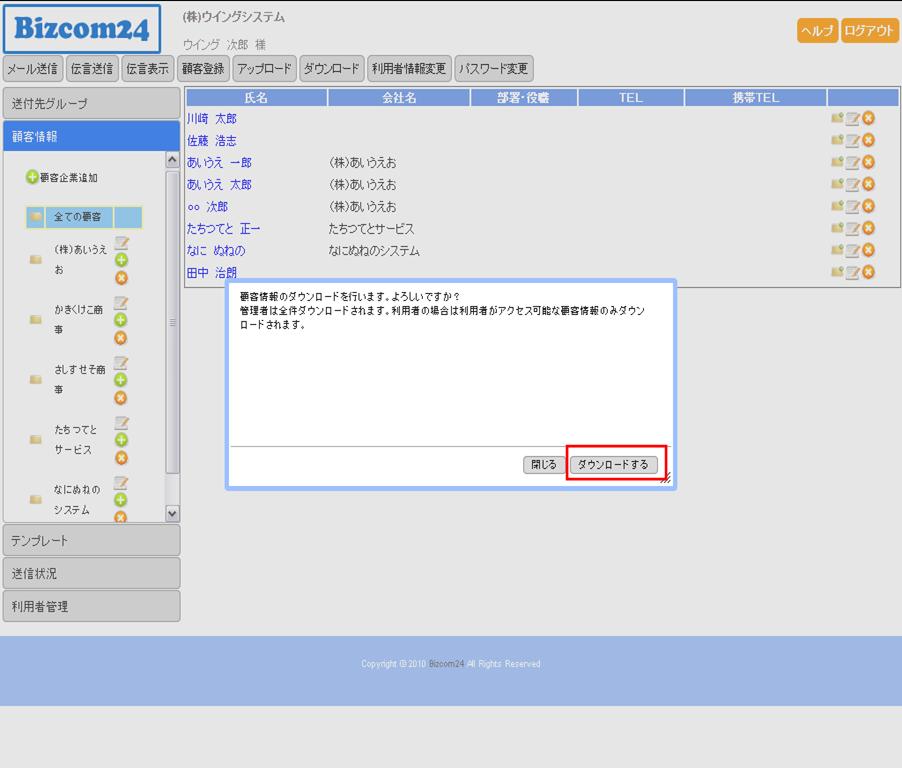Viewport: 902px width, 768px height.
Task: Expand the テンプレート accordion panel
Action: pos(91,540)
